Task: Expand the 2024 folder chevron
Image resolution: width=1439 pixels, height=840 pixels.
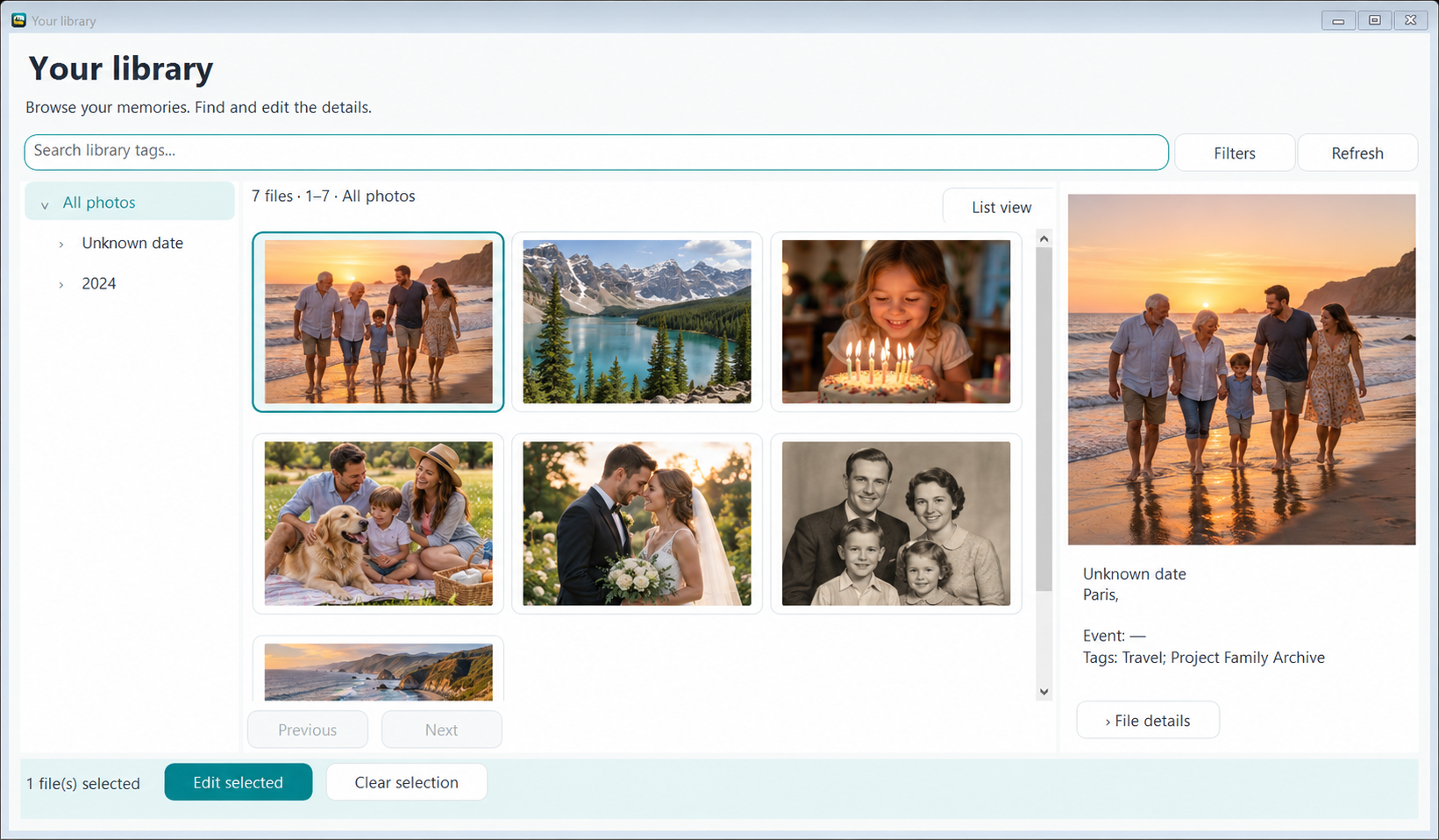Action: tap(61, 285)
